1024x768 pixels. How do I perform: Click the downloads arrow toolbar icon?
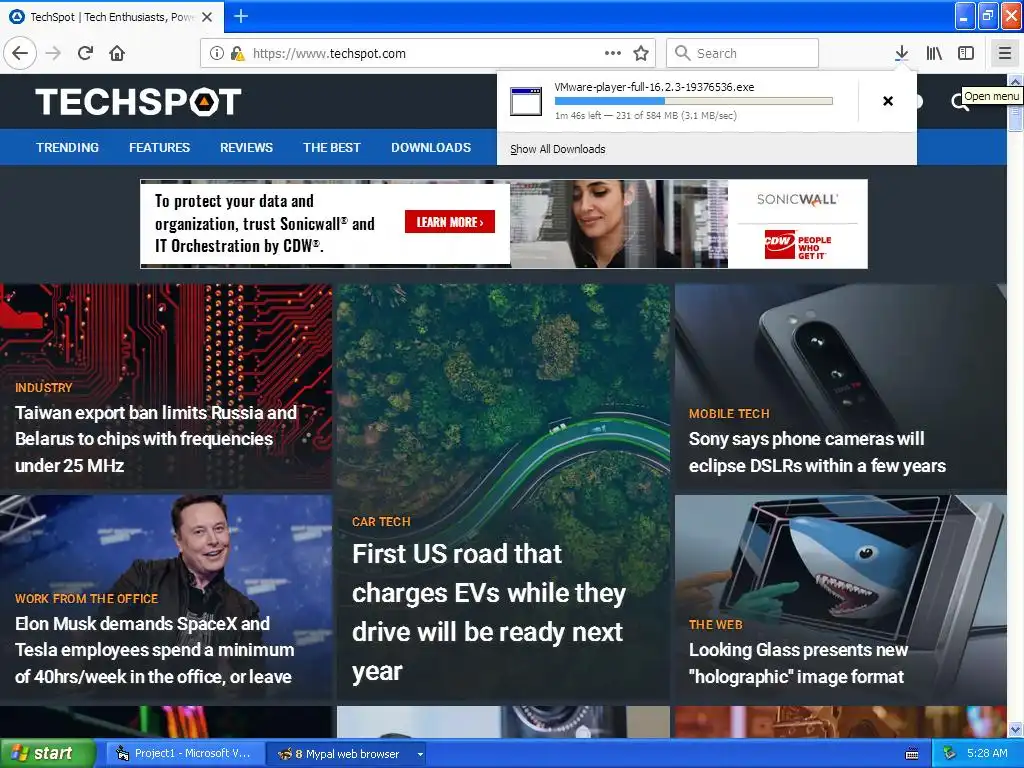[x=901, y=53]
